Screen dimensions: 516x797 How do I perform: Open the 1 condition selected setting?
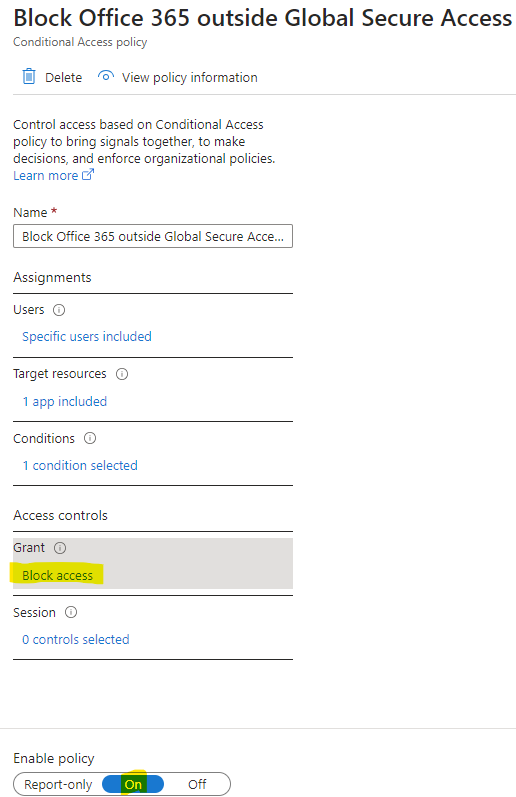[80, 466]
